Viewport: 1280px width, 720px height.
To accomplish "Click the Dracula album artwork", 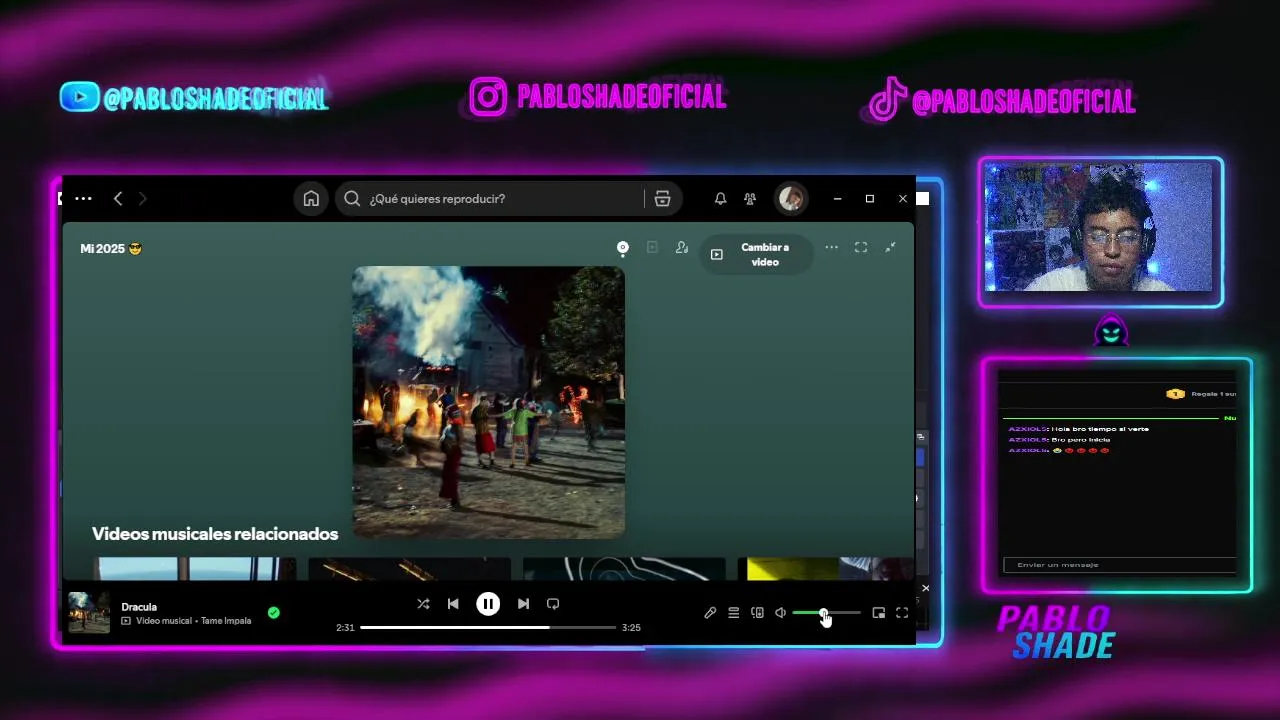I will 489,401.
